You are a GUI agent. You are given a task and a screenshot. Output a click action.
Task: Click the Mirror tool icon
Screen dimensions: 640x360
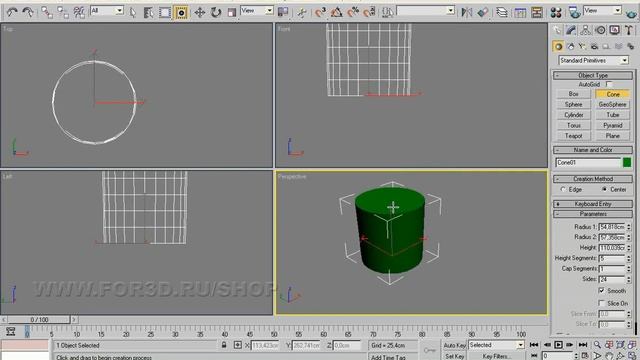[467, 12]
